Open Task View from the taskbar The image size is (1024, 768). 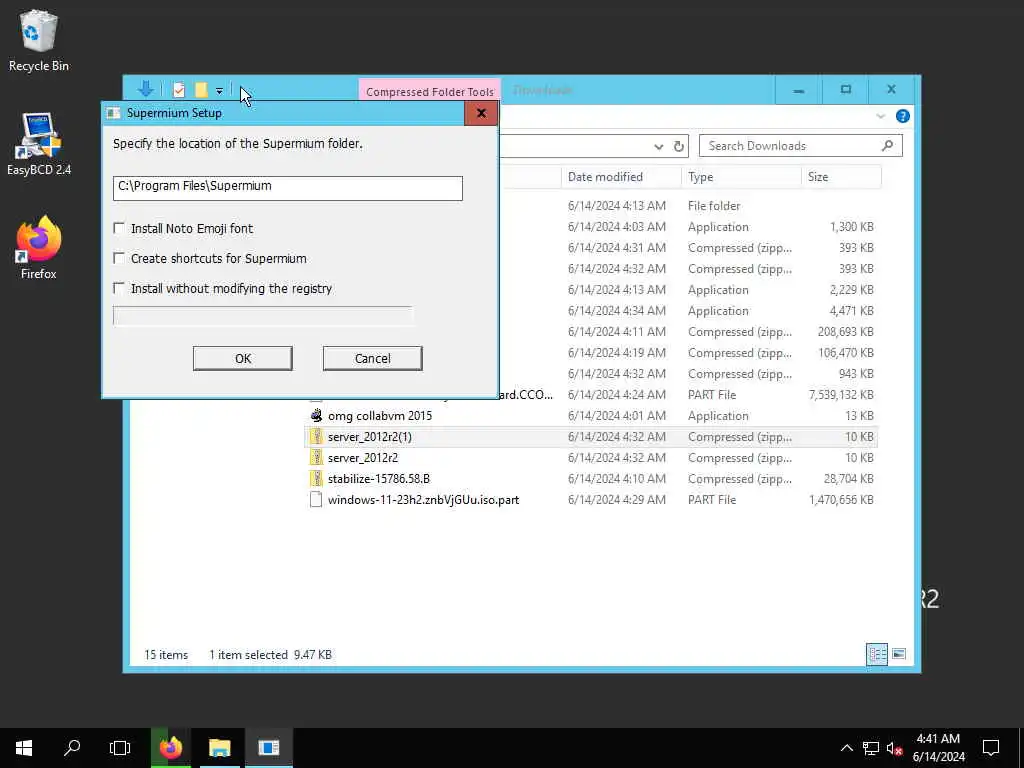click(x=120, y=748)
